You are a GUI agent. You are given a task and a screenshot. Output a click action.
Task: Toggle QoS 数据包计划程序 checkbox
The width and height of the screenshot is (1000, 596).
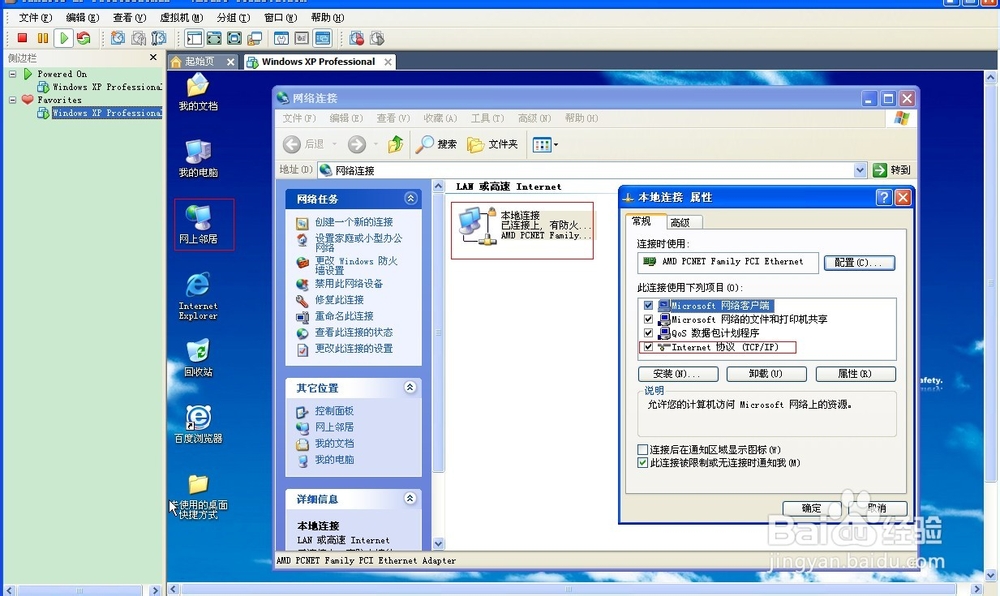(x=649, y=333)
